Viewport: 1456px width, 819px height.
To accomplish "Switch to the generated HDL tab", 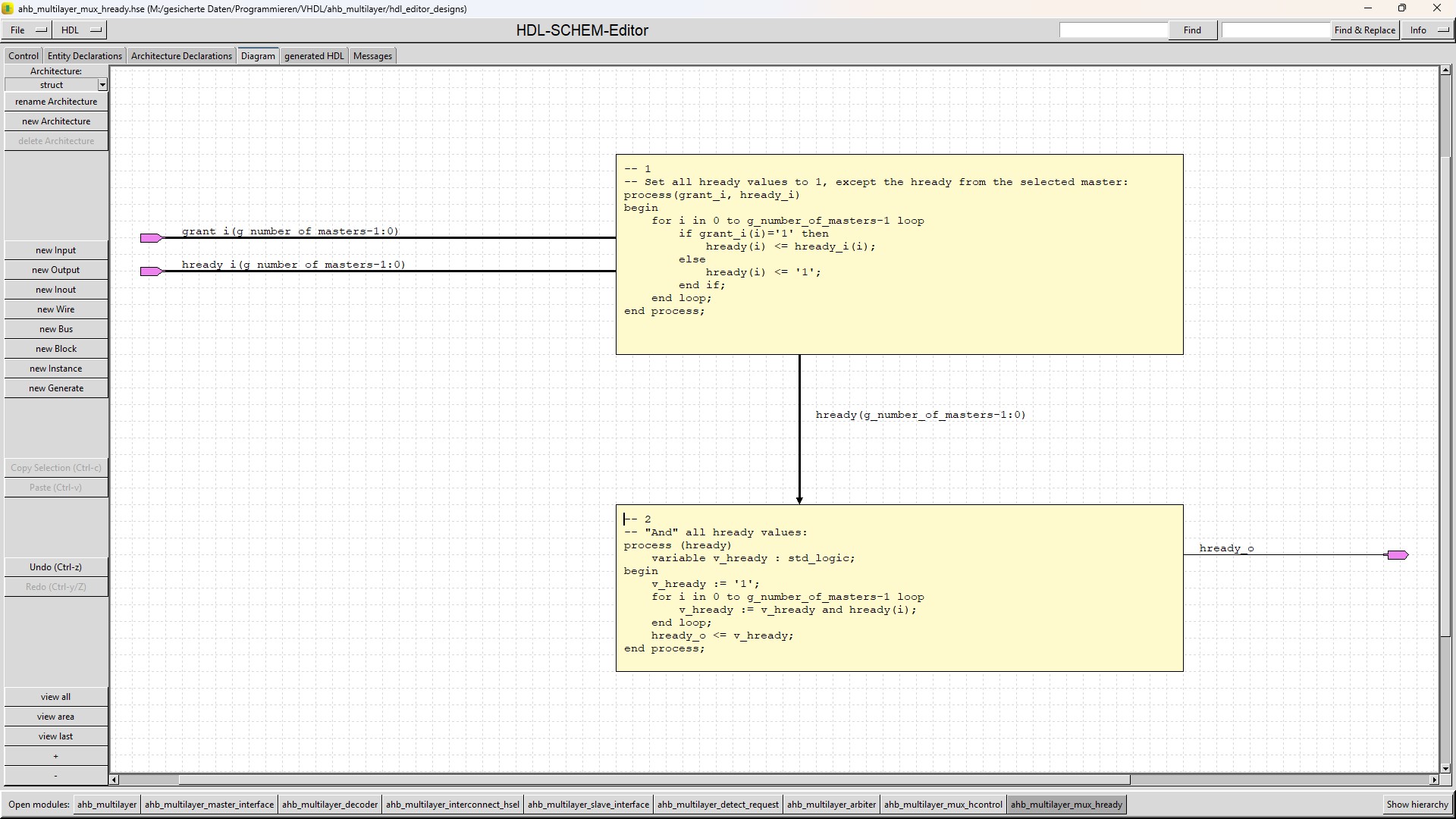I will point(314,56).
